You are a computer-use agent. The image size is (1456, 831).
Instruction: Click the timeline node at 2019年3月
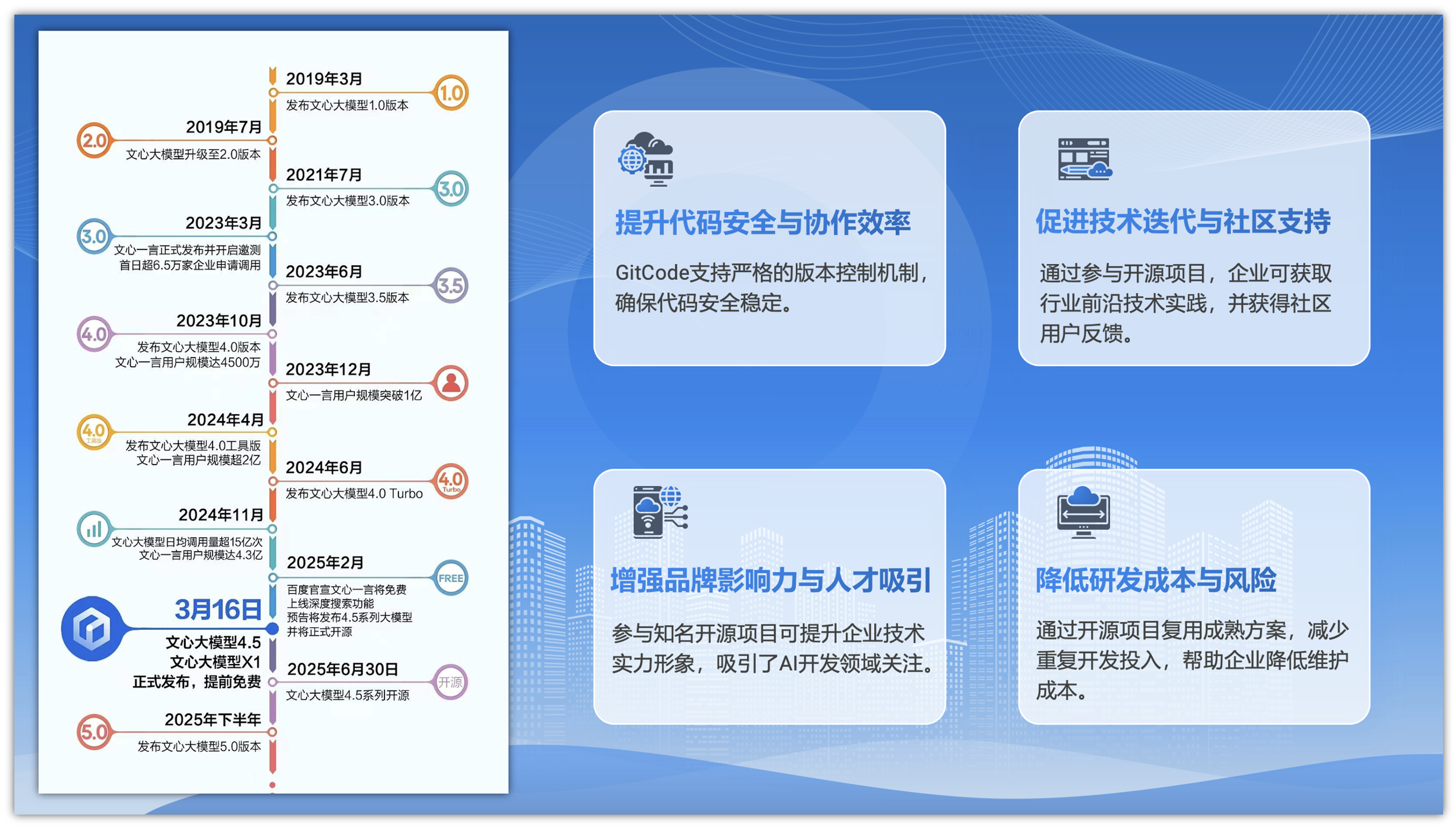(x=273, y=93)
